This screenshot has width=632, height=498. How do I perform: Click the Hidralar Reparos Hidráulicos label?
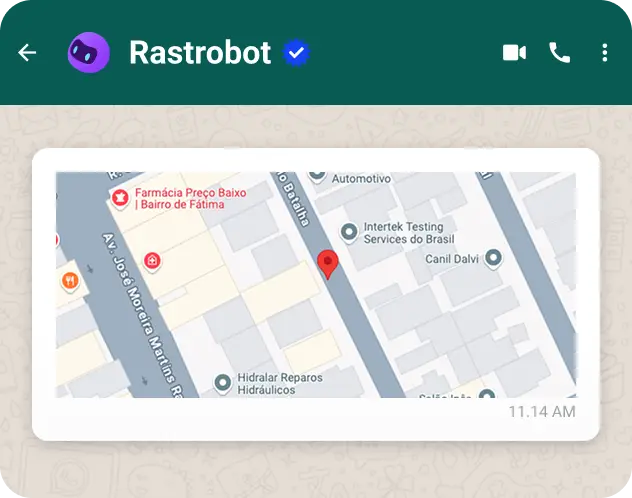[x=280, y=384]
